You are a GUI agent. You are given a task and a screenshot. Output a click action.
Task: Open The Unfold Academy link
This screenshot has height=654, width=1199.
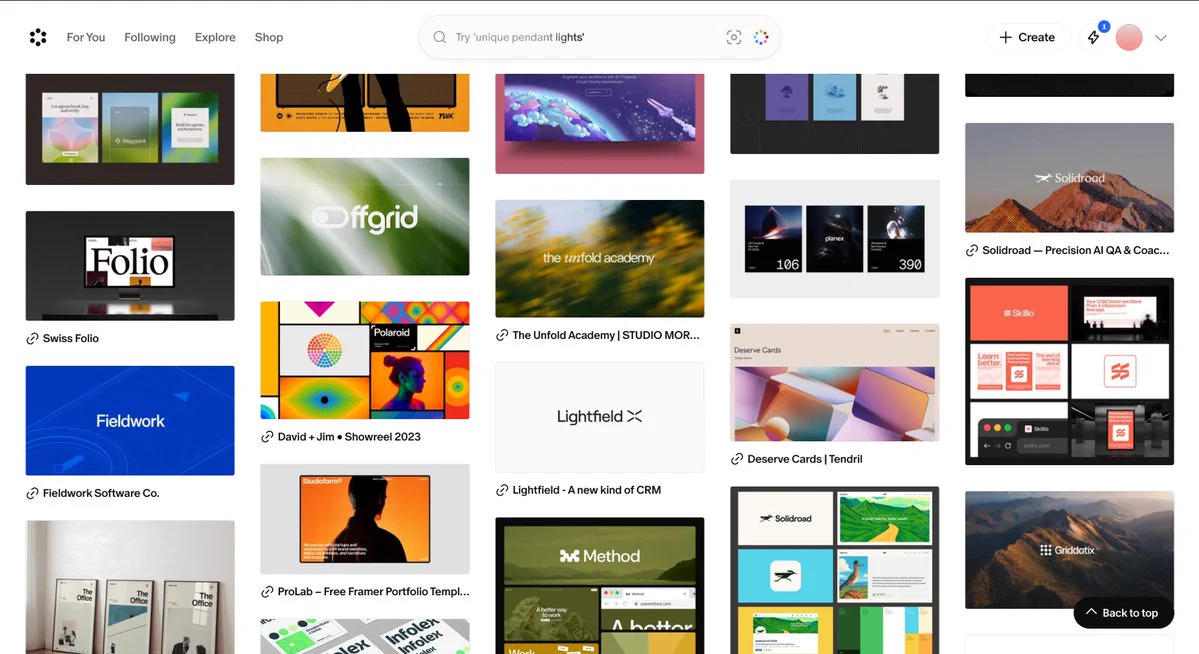[606, 335]
